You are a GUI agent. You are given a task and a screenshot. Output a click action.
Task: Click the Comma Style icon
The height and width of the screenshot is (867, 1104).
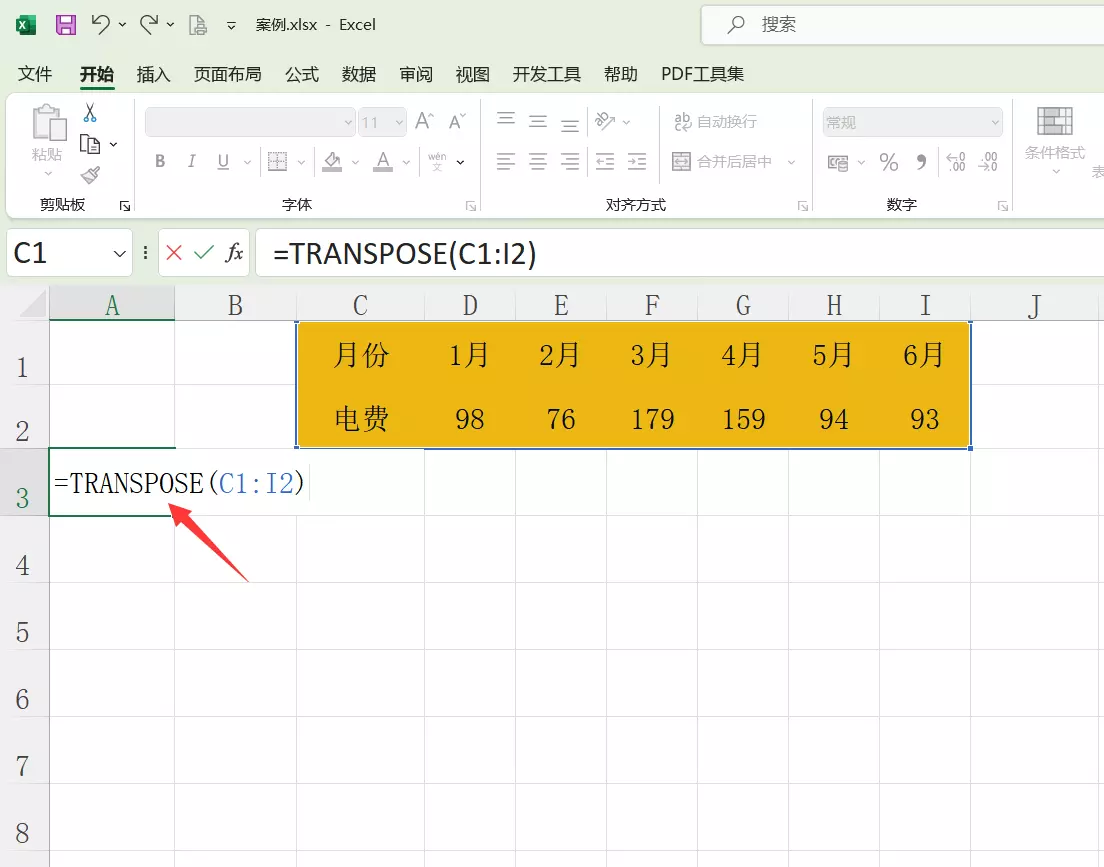coord(921,163)
